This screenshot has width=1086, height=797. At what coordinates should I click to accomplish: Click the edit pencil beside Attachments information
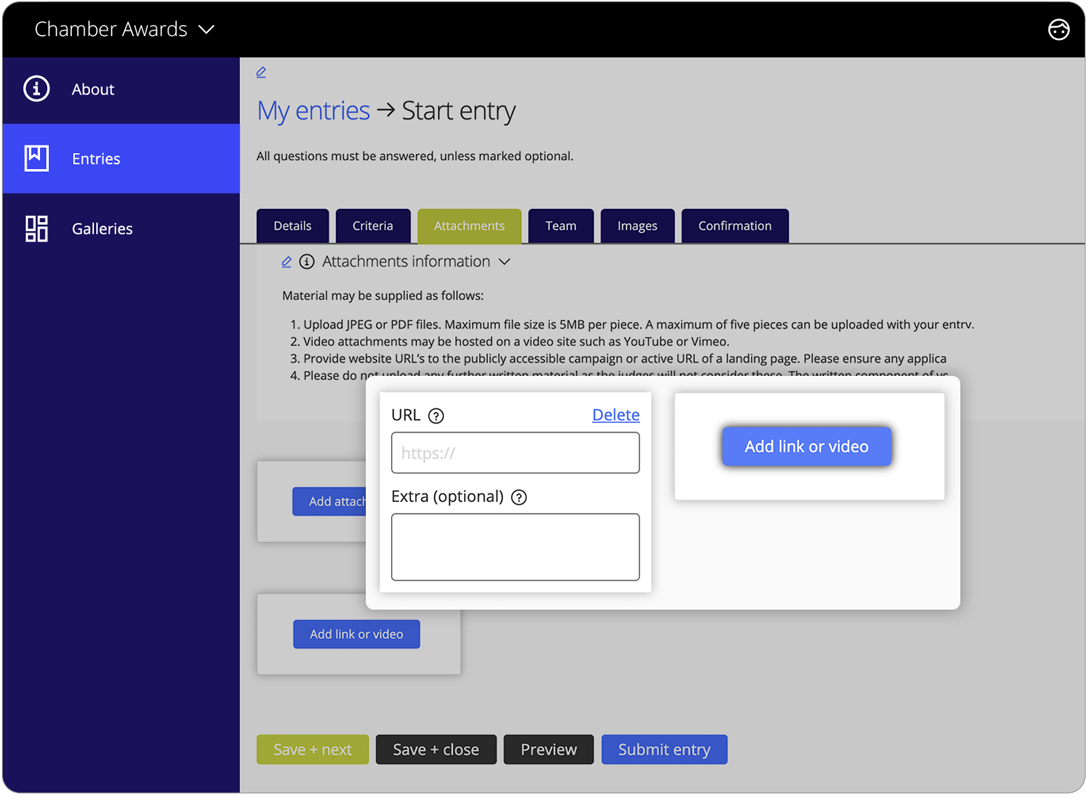click(286, 261)
